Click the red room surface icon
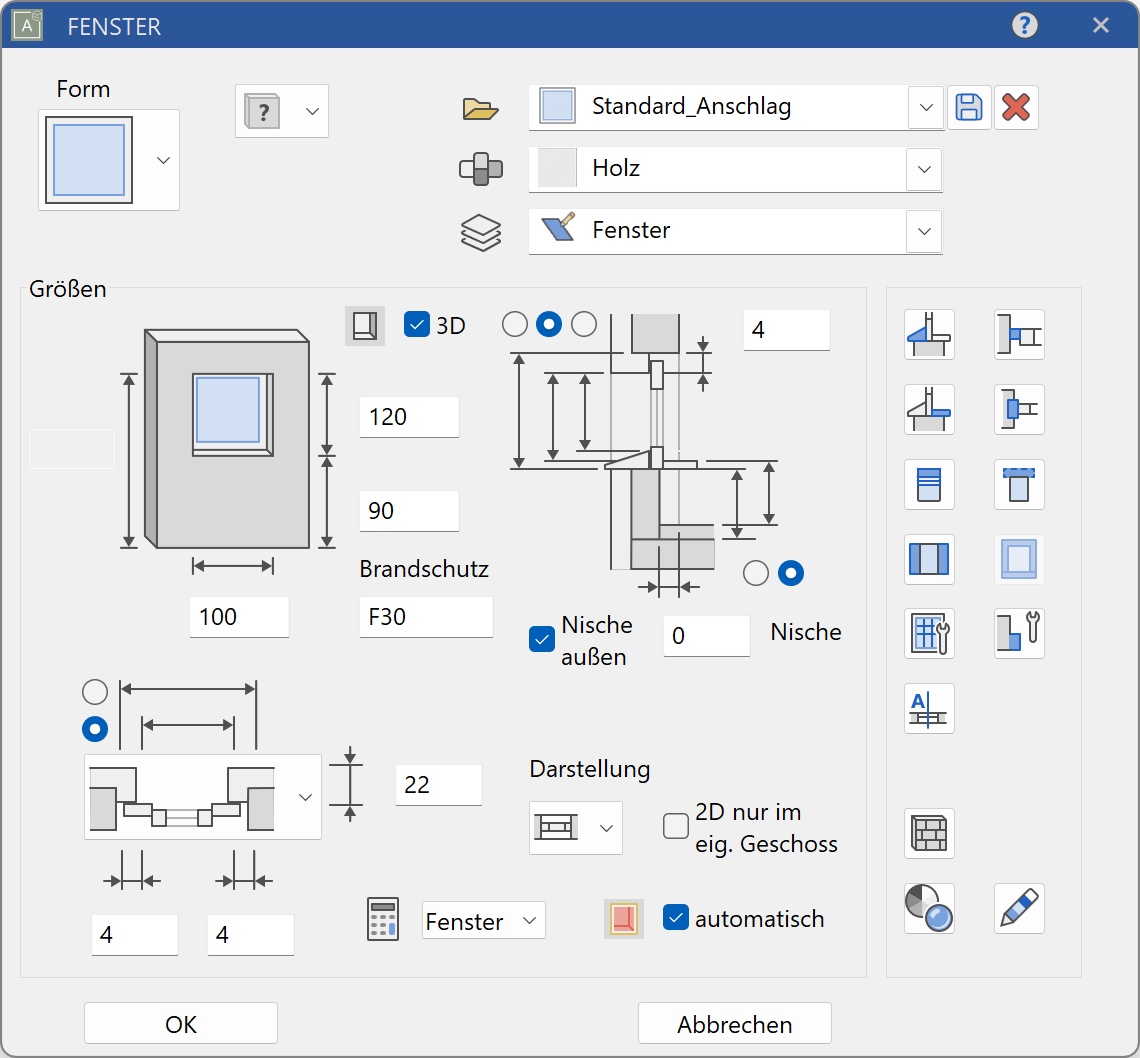1140x1058 pixels. (624, 918)
